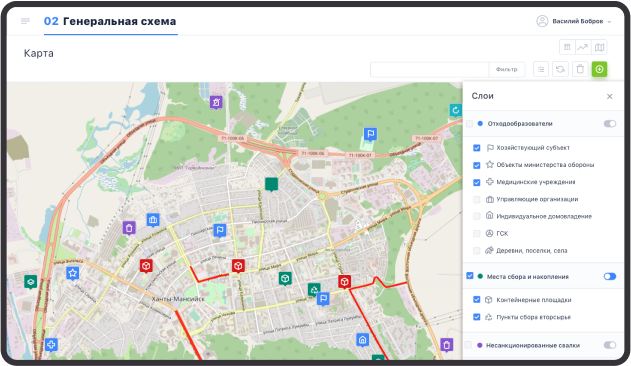Screen dimensions: 631x366
Task: Select the Генеральная схема tab
Action: [x=110, y=21]
